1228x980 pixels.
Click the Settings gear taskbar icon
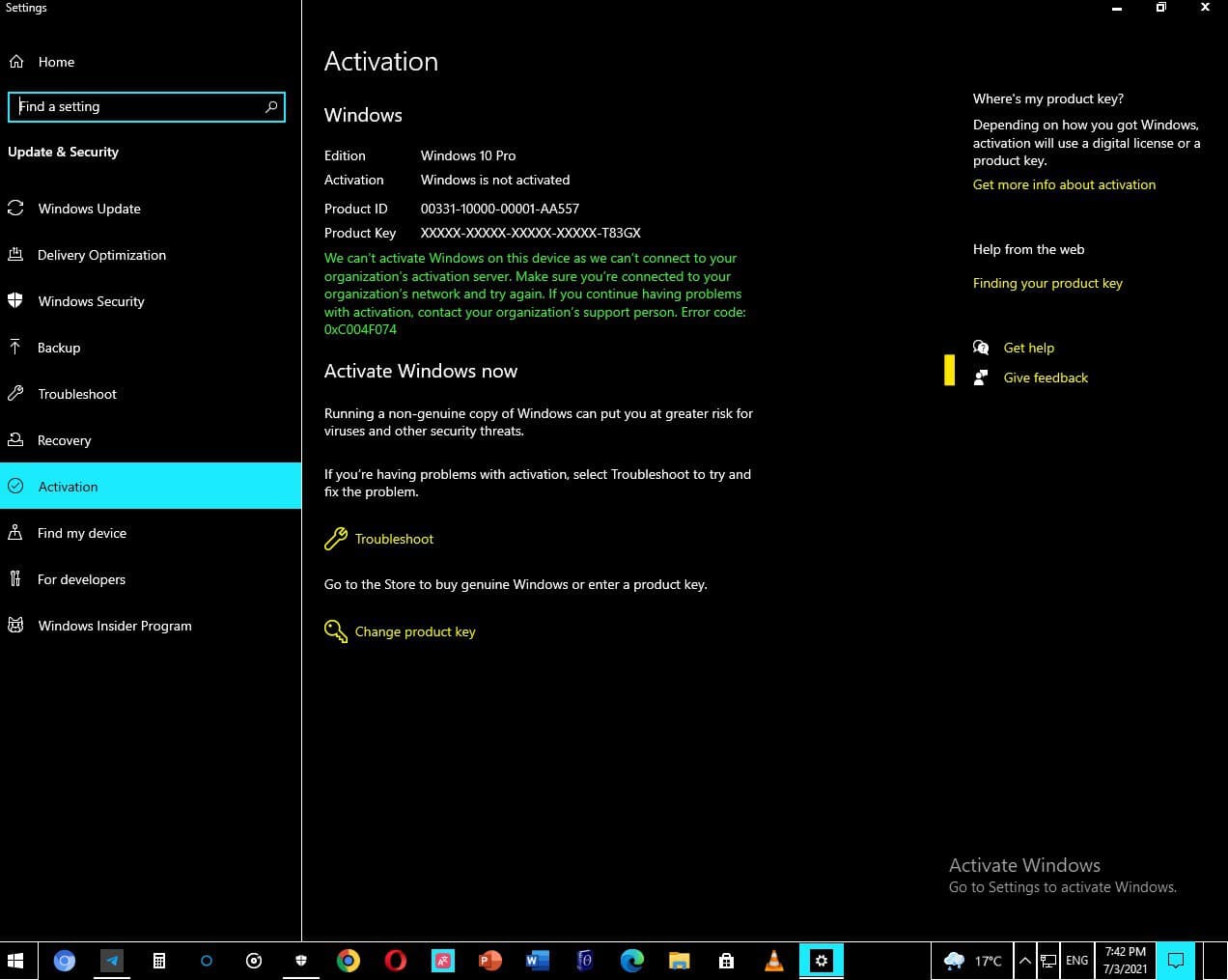coord(822,961)
